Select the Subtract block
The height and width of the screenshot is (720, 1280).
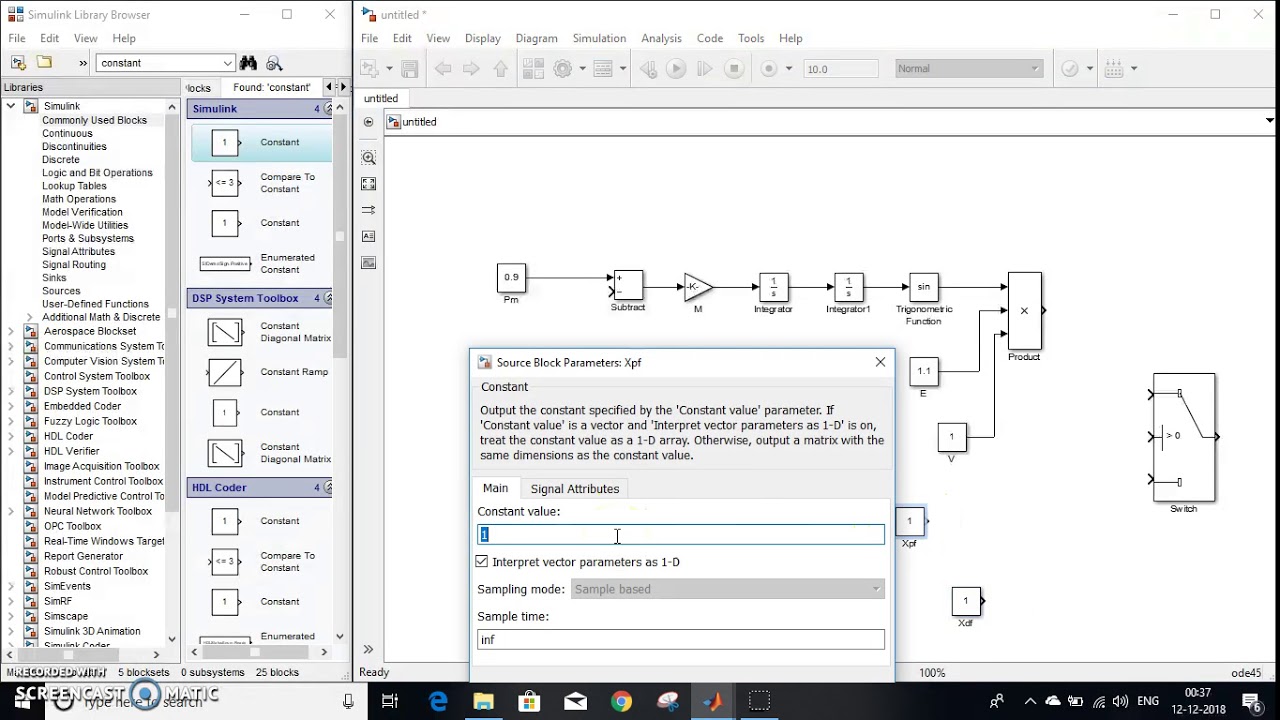[628, 285]
